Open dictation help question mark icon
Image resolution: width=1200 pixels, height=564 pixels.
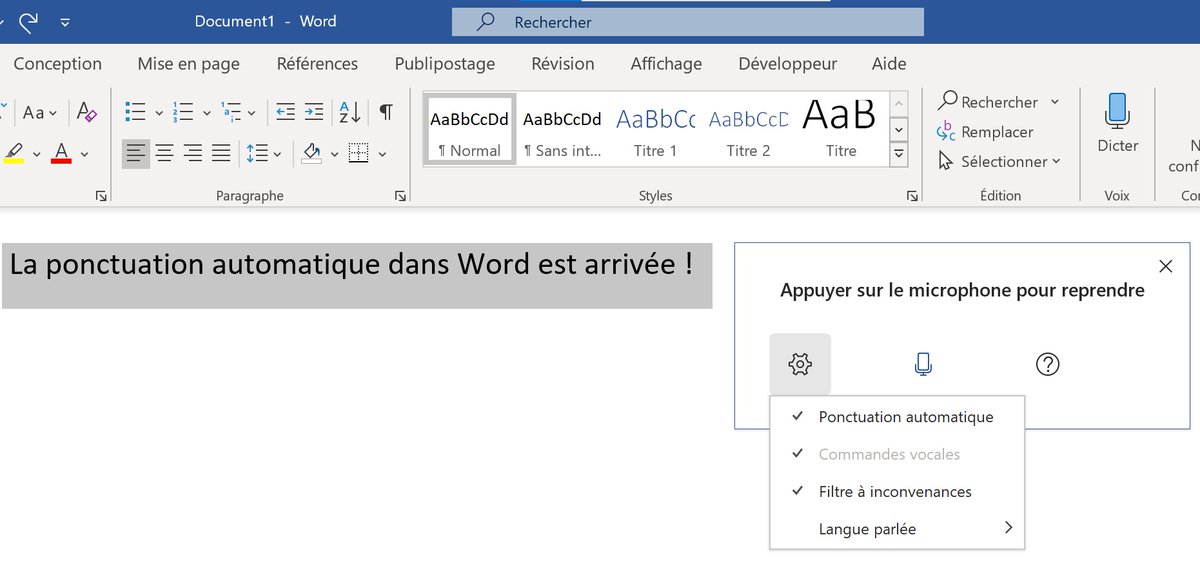tap(1047, 364)
